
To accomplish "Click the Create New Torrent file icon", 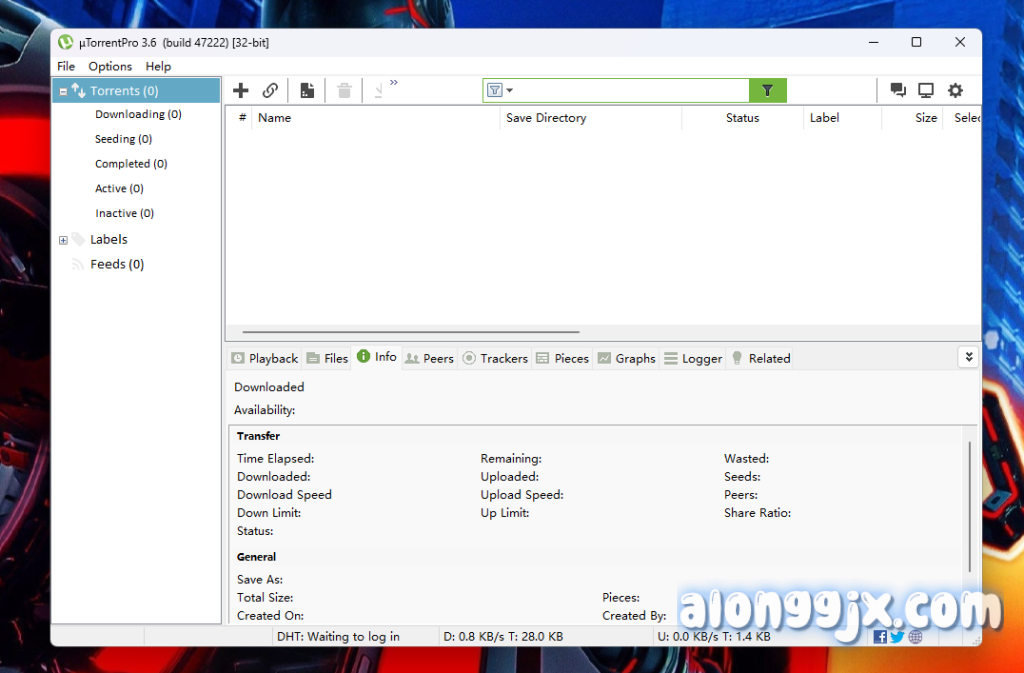I will point(307,91).
